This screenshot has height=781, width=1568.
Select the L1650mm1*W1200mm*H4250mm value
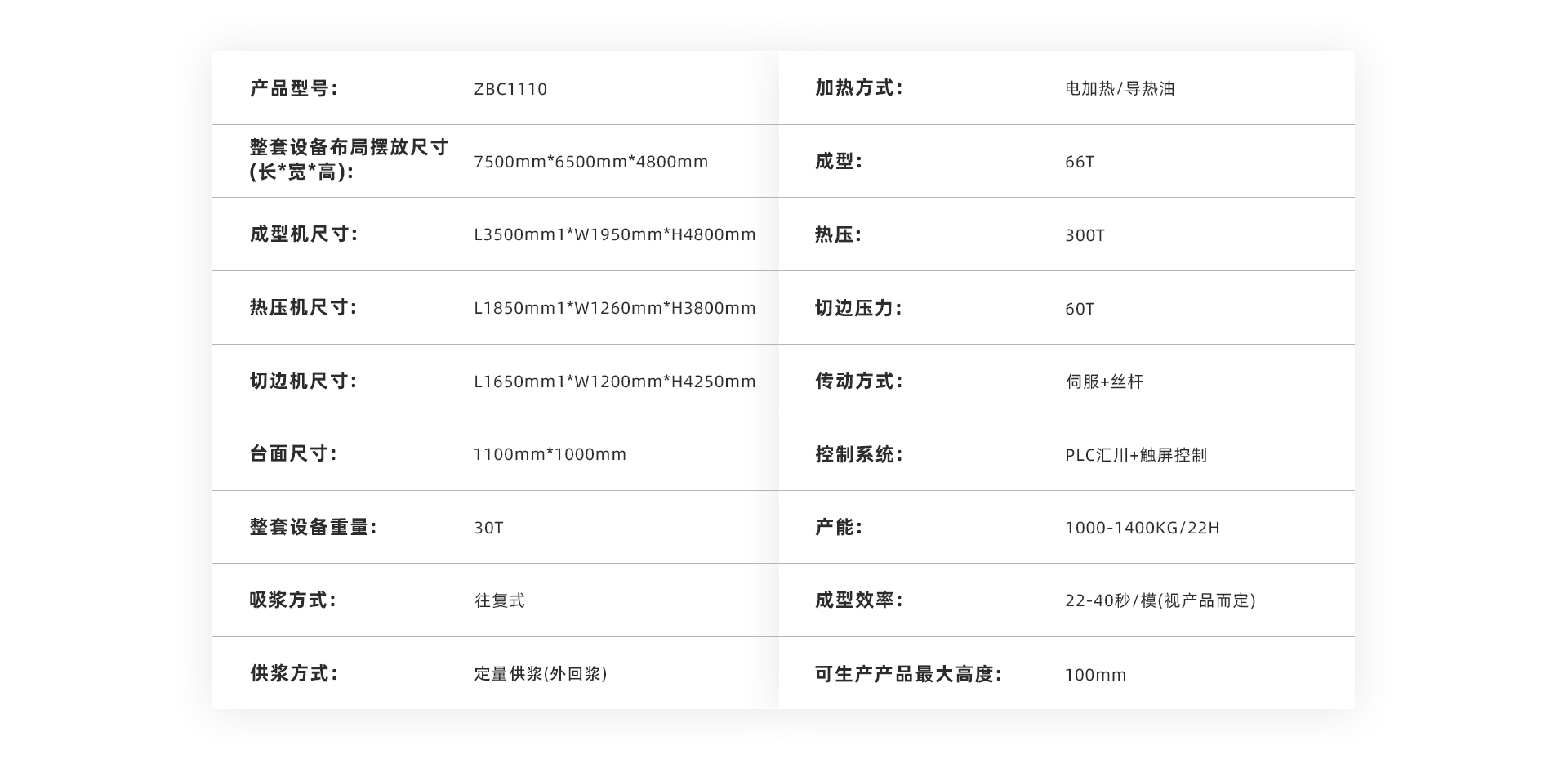(x=615, y=382)
